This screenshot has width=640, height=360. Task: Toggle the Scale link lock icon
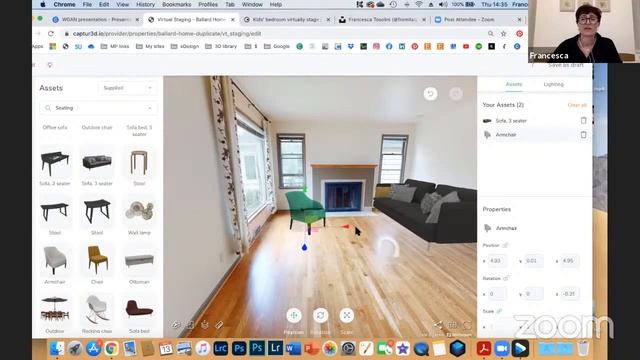(499, 311)
